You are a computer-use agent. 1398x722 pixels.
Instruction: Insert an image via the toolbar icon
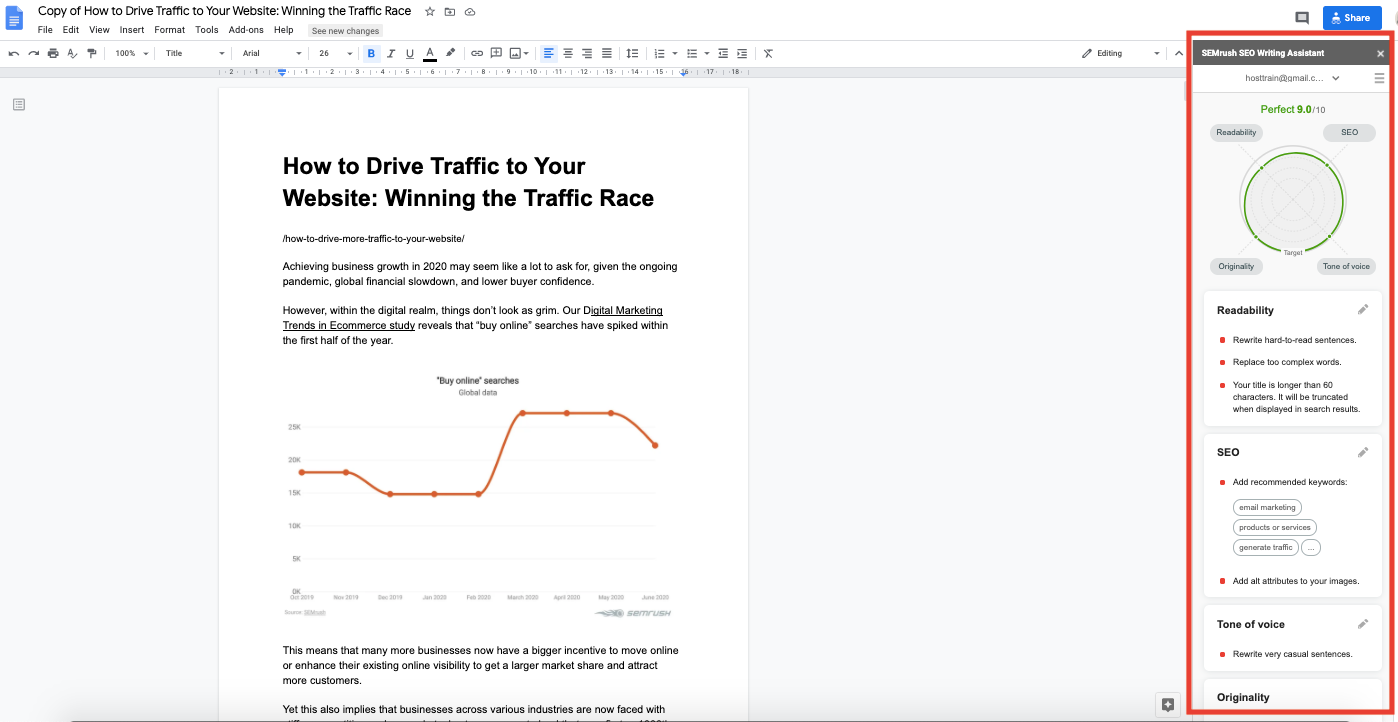tap(514, 53)
